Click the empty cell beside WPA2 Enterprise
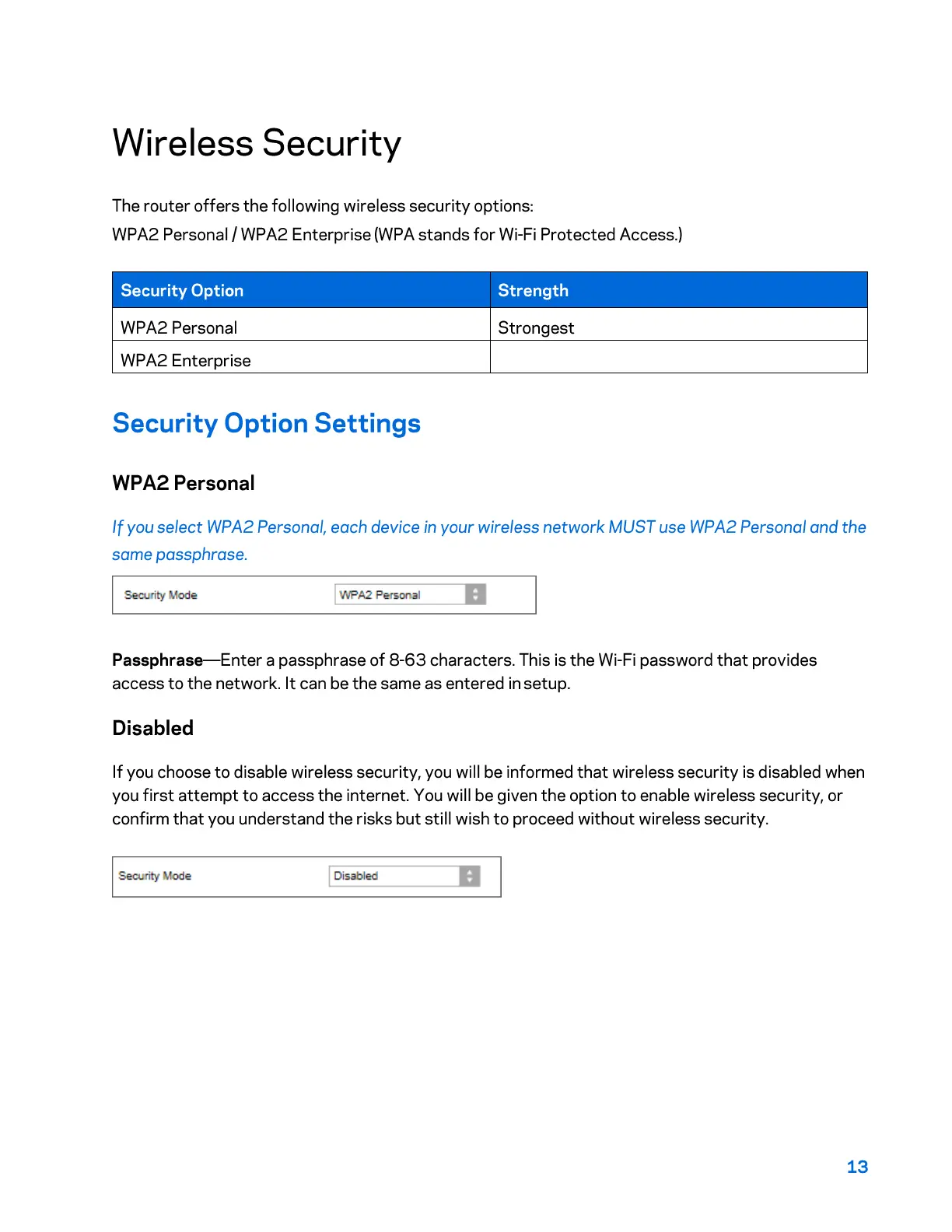Viewport: 952px width, 1232px height. pyautogui.click(x=678, y=358)
